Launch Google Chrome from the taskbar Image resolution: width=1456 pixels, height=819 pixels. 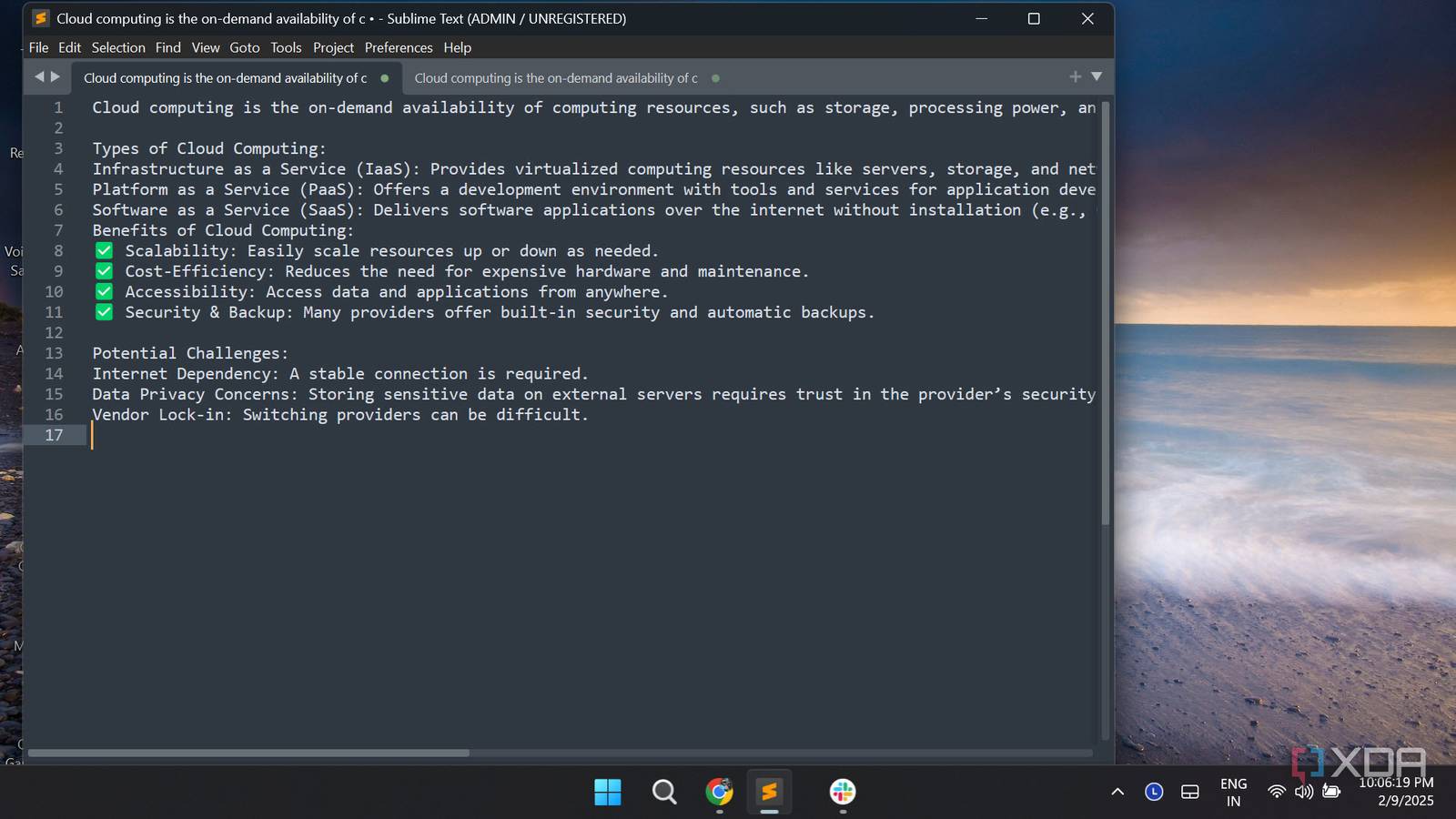[x=718, y=792]
